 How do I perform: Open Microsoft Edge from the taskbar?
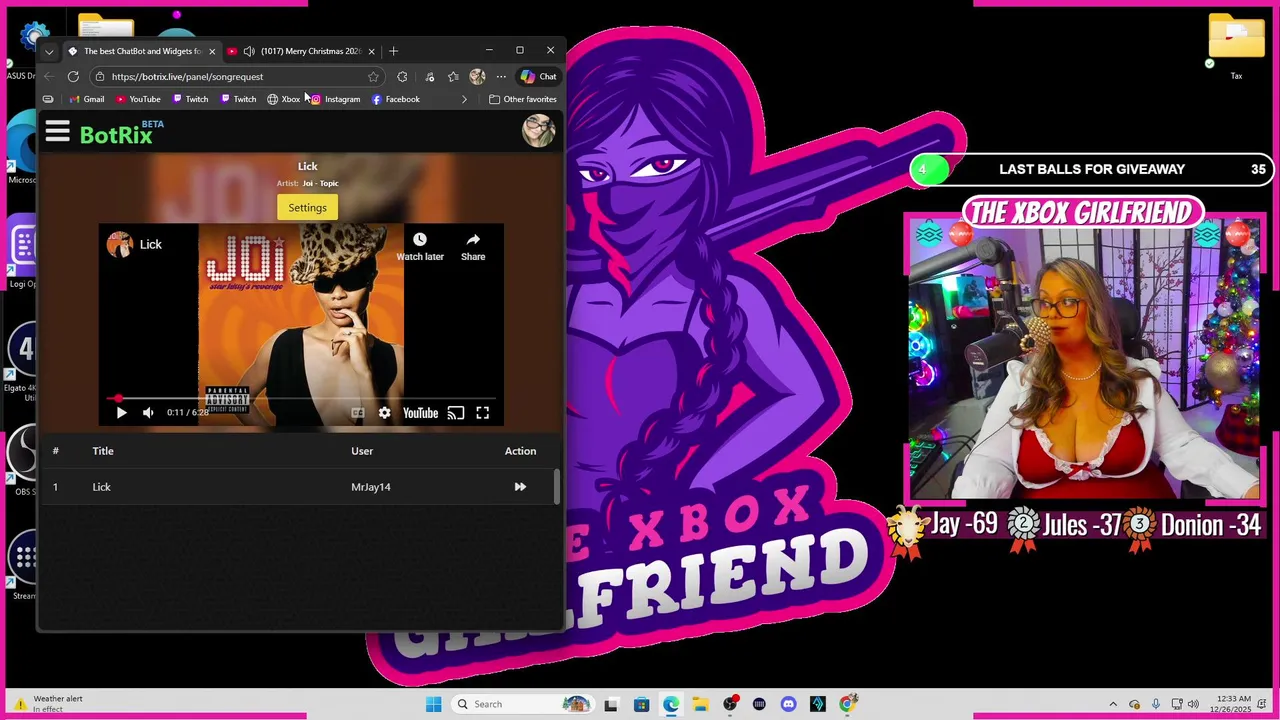[671, 704]
